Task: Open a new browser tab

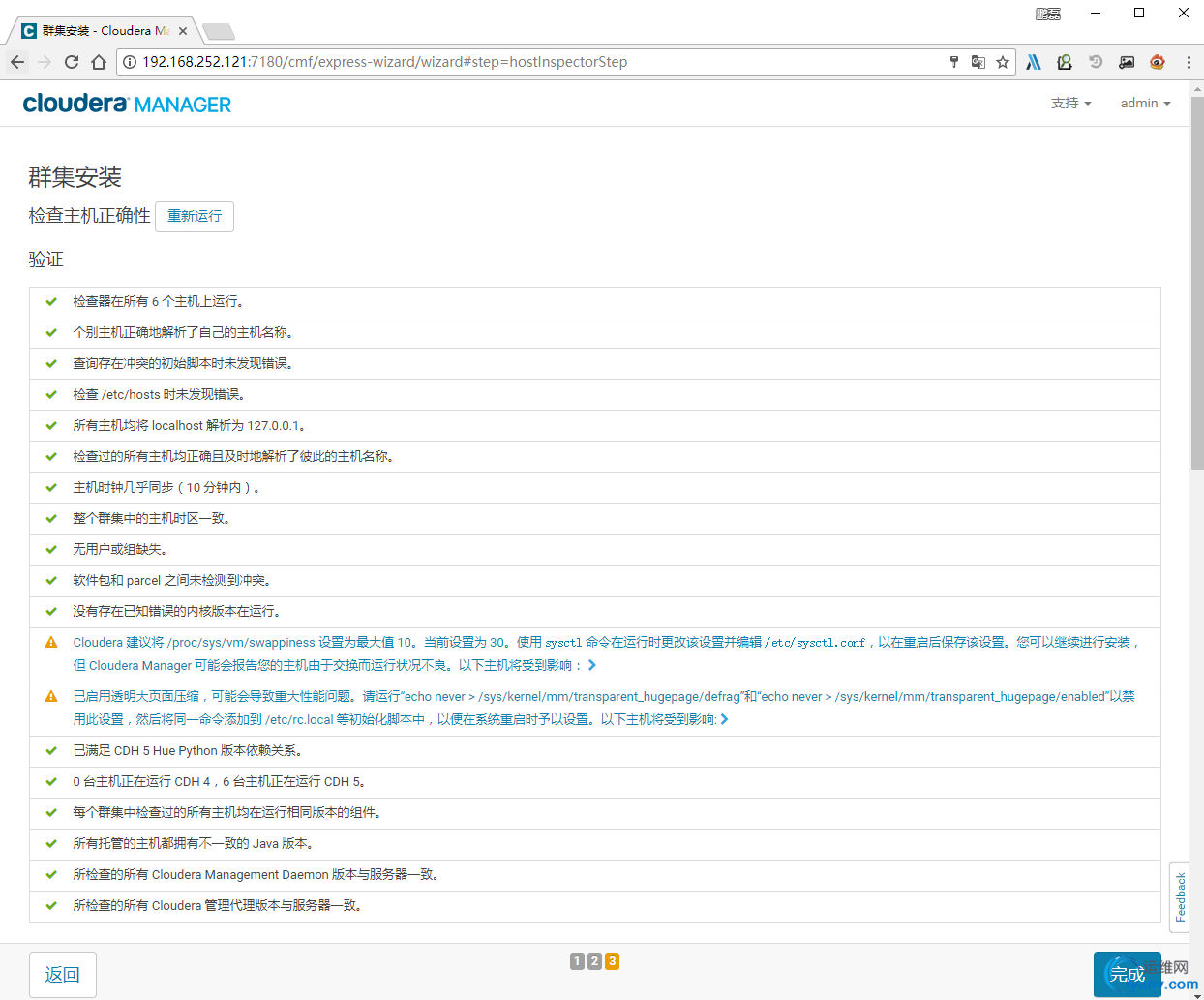Action: point(219,32)
